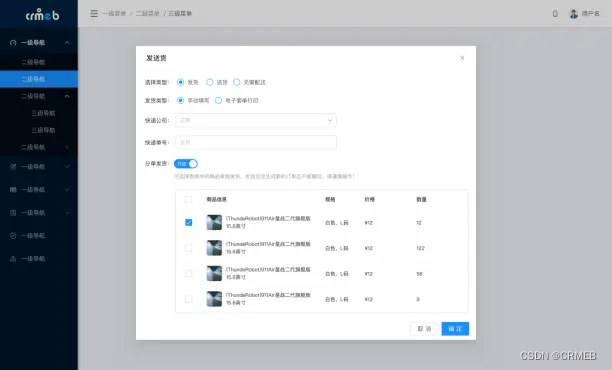Click the 一级菜单 breadcrumb
The image size is (612, 370).
pos(114,14)
